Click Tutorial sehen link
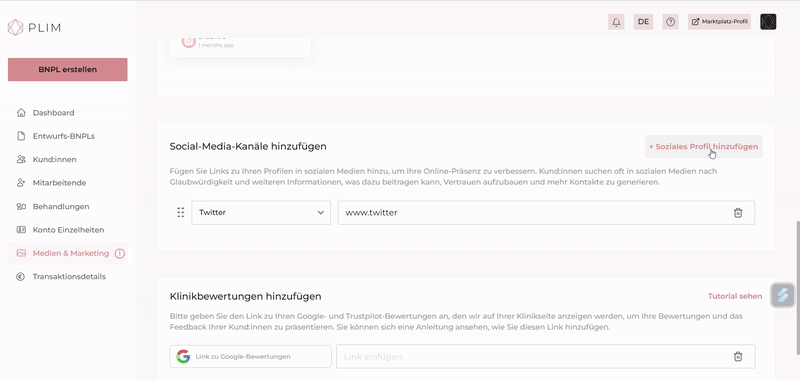 735,296
